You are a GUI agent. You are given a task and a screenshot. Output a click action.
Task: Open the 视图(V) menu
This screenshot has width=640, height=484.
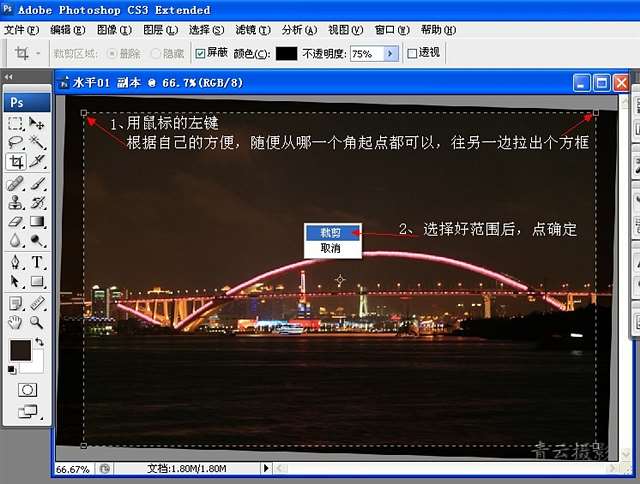click(x=346, y=30)
